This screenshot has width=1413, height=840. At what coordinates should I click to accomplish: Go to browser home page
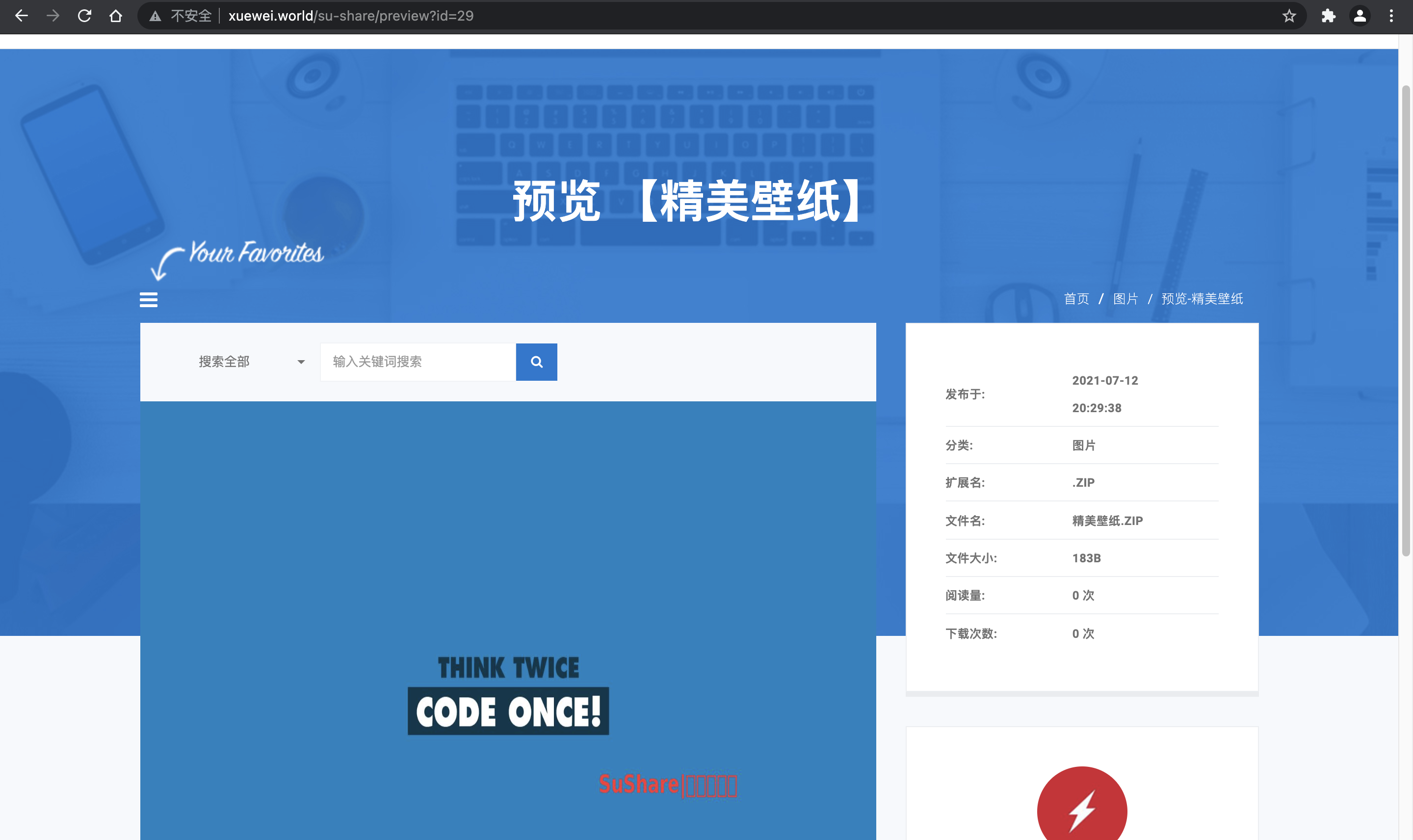click(115, 16)
